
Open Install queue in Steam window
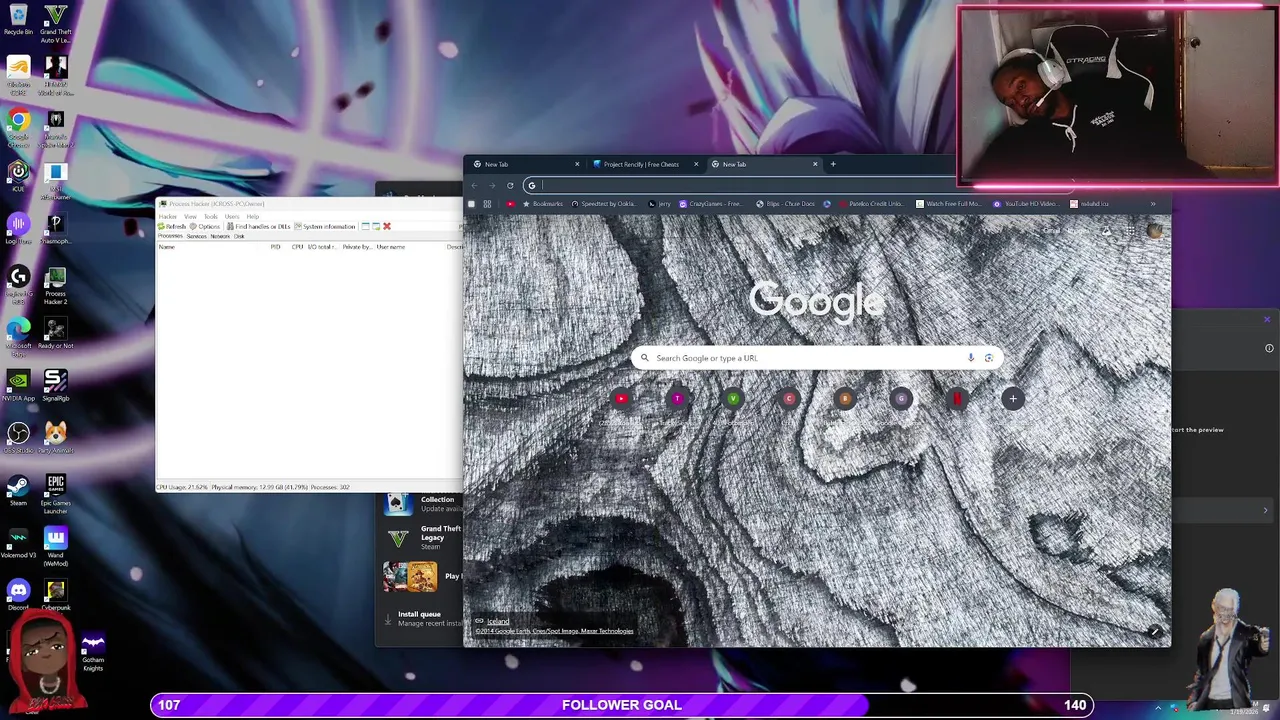coord(423,618)
